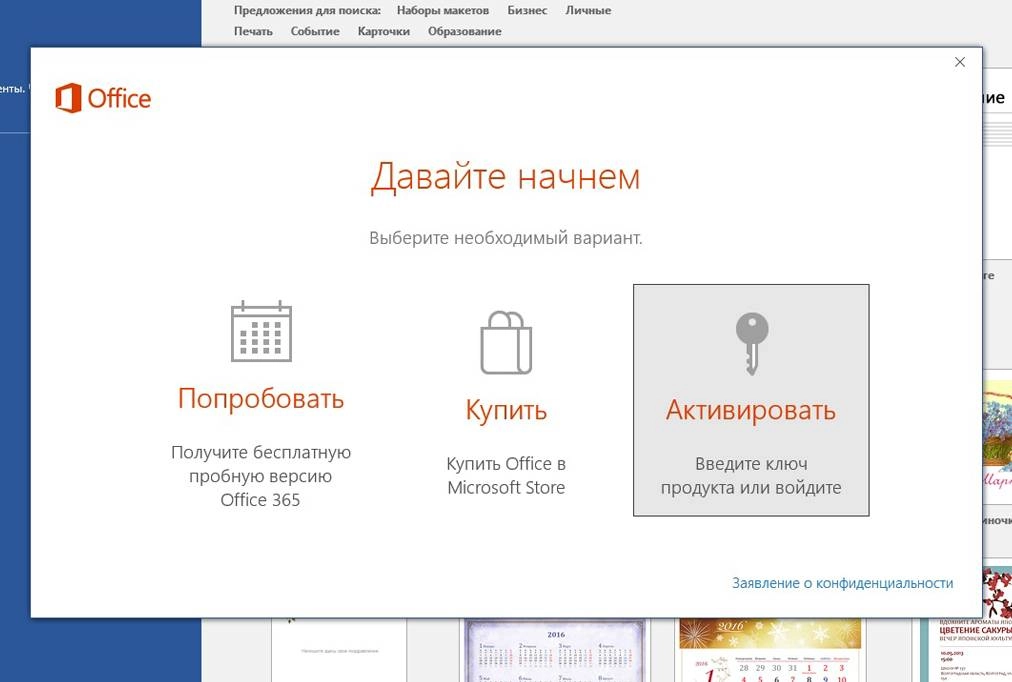Click the Выберите необходимый вариант text
This screenshot has width=1012, height=682.
click(x=506, y=238)
